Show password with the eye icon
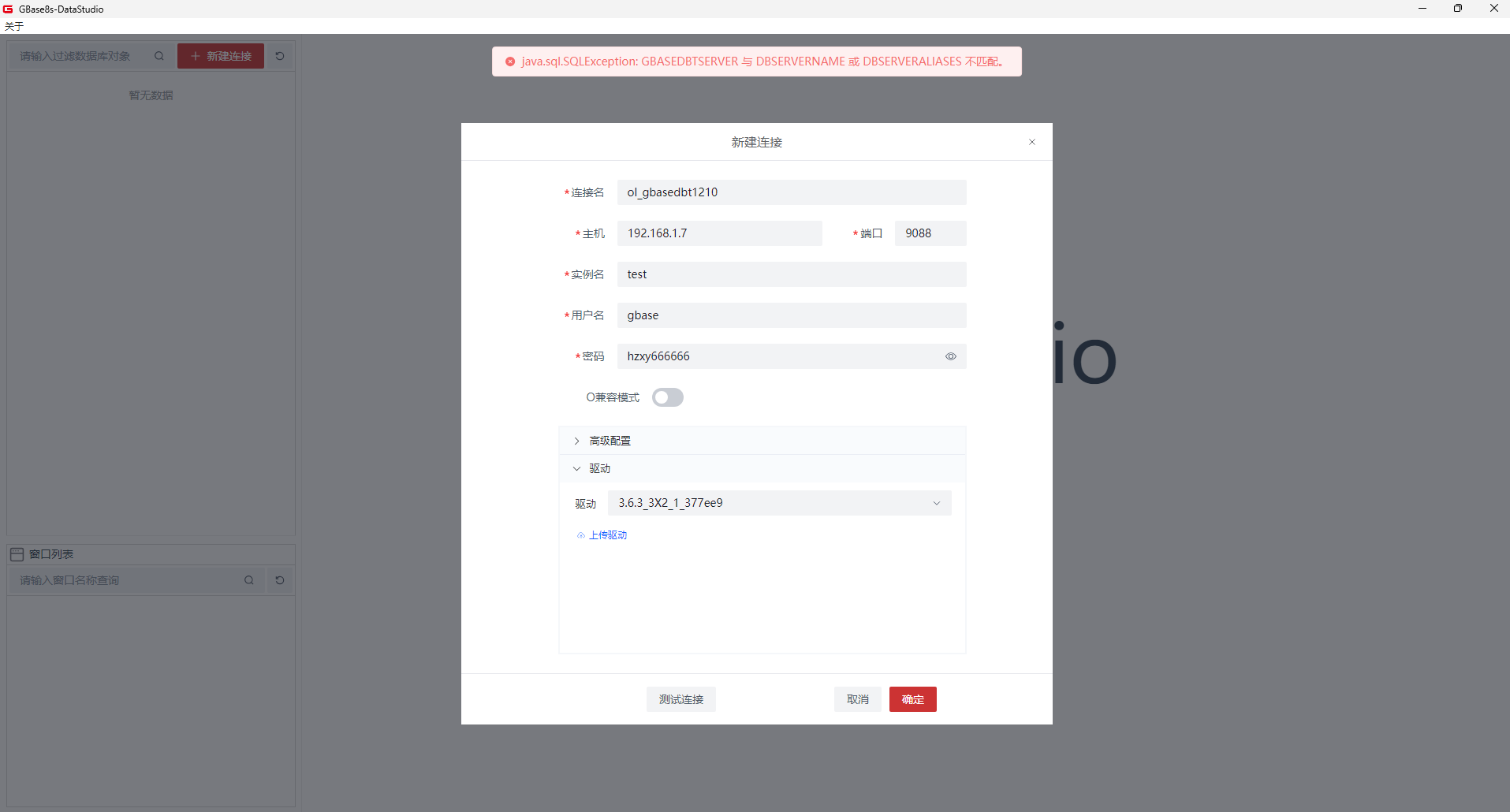Screen dimensions: 1510x812 pos(951,356)
